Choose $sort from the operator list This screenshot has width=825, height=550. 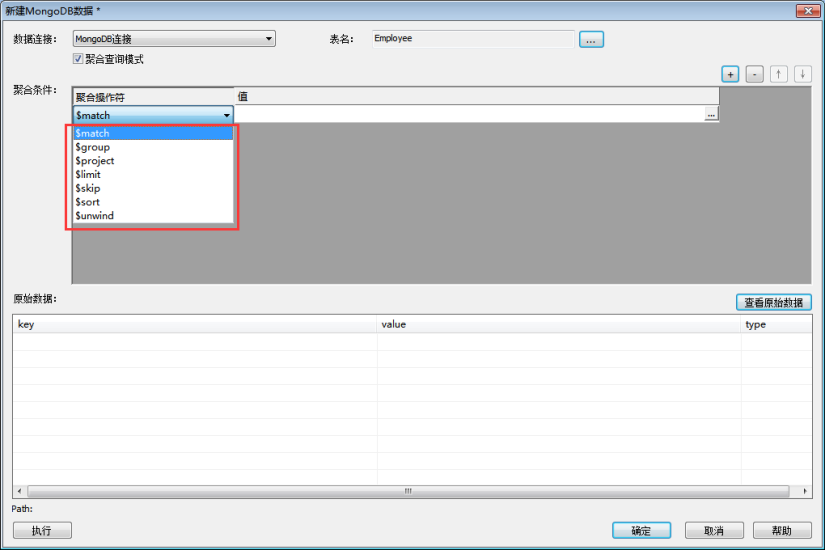pos(88,202)
